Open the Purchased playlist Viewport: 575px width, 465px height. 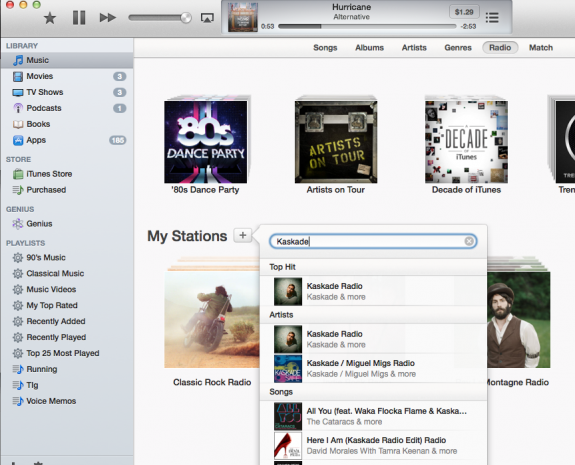[67, 190]
